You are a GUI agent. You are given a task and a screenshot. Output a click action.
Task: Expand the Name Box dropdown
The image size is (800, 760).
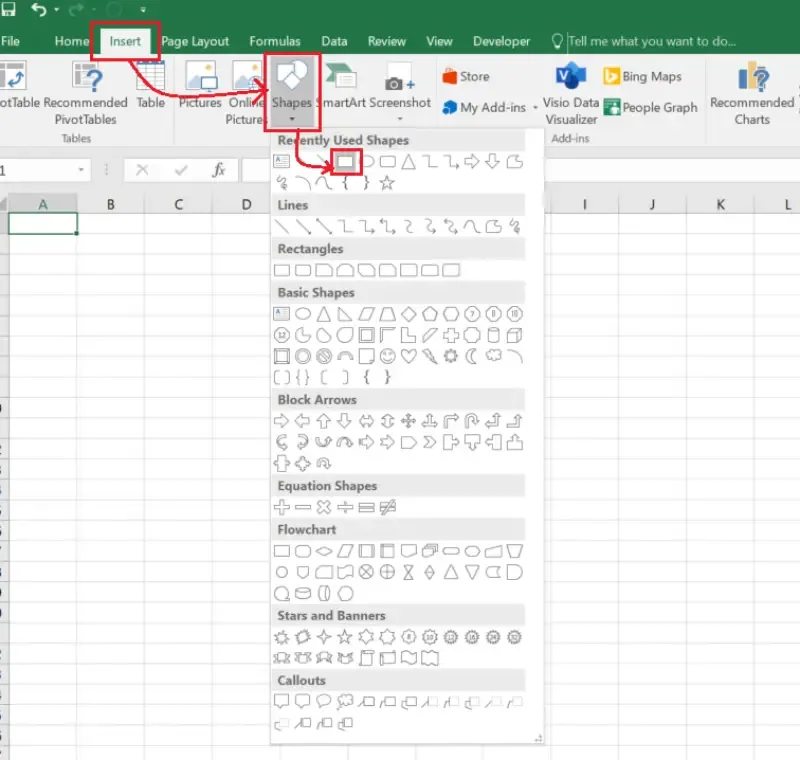81,169
